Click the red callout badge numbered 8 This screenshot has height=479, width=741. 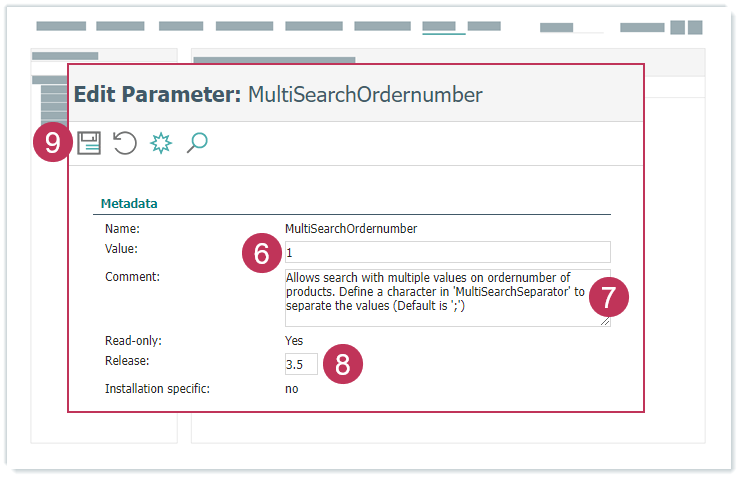coord(343,364)
